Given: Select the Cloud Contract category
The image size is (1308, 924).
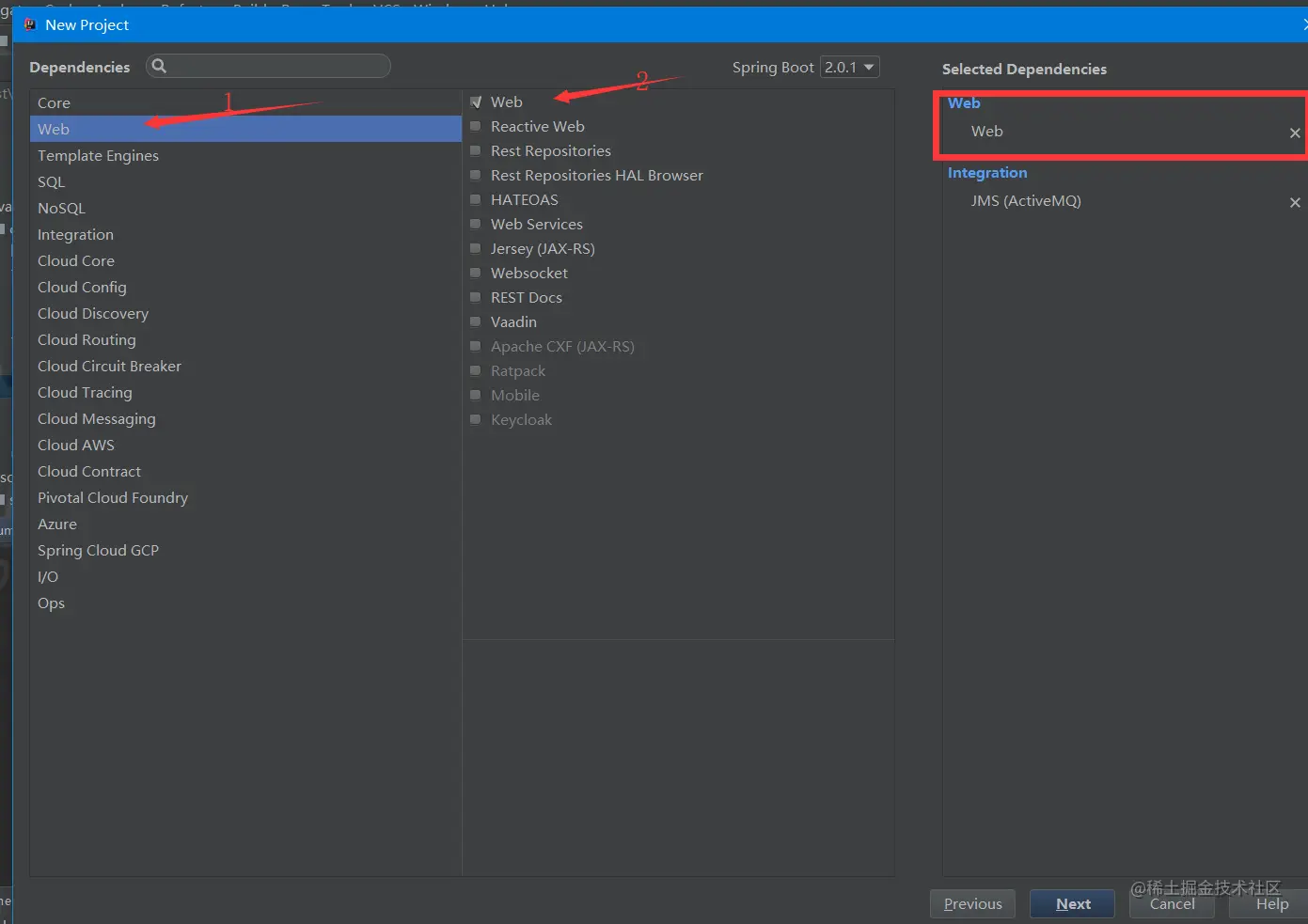Looking at the screenshot, I should 245,471.
